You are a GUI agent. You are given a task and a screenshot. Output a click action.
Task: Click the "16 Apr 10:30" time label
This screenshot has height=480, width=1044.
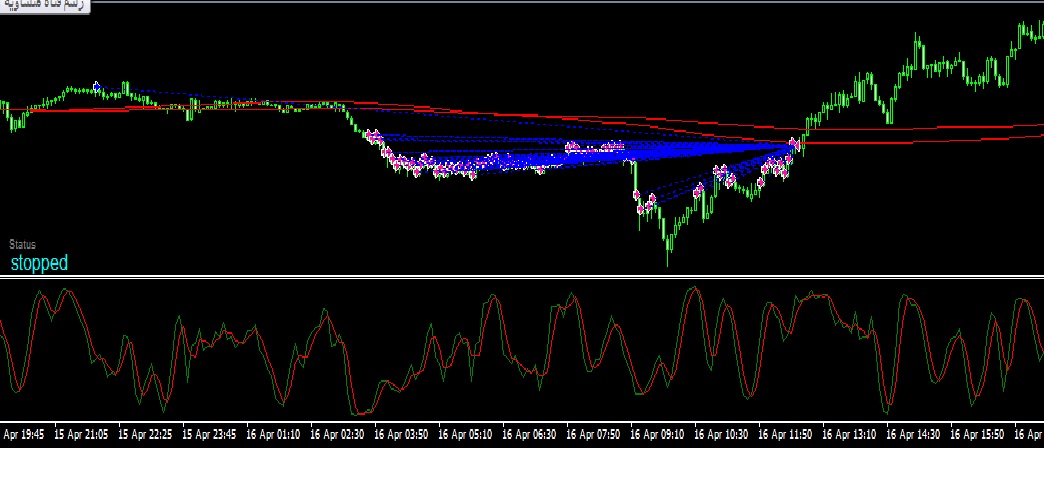point(721,435)
